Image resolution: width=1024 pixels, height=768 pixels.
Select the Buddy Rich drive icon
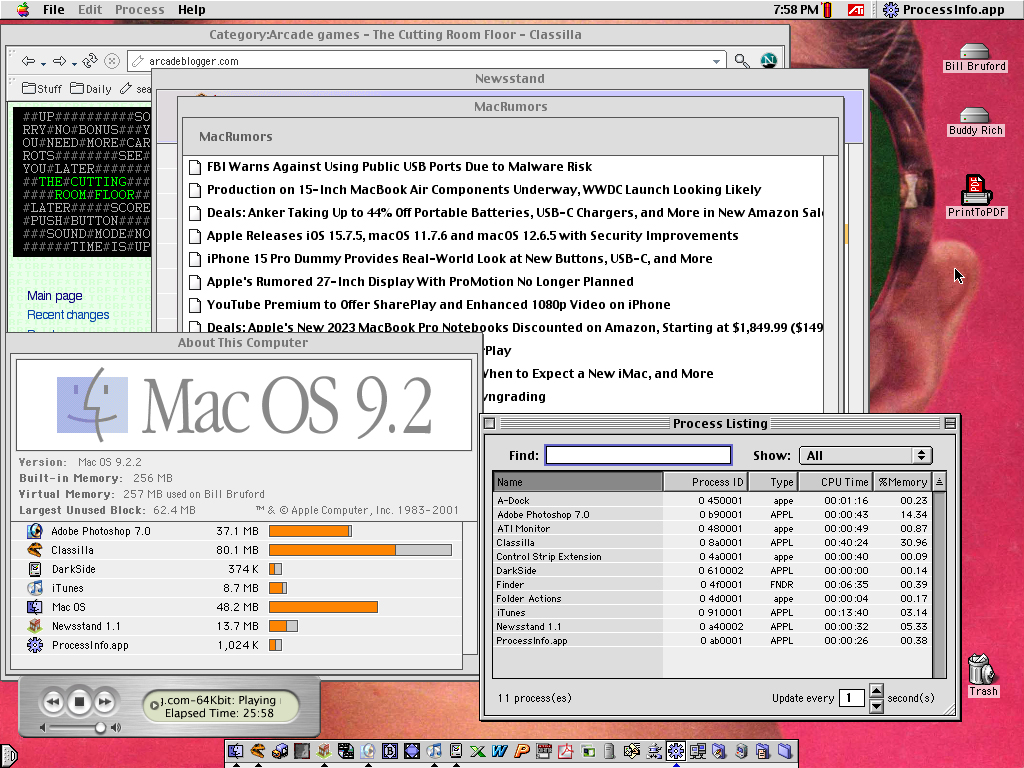(975, 122)
